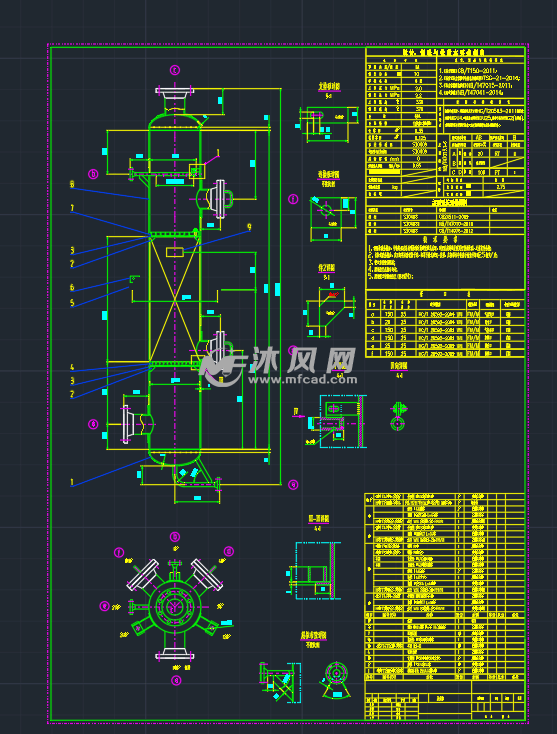Click the header title of the design data table
This screenshot has height=734, width=557.
(x=445, y=52)
